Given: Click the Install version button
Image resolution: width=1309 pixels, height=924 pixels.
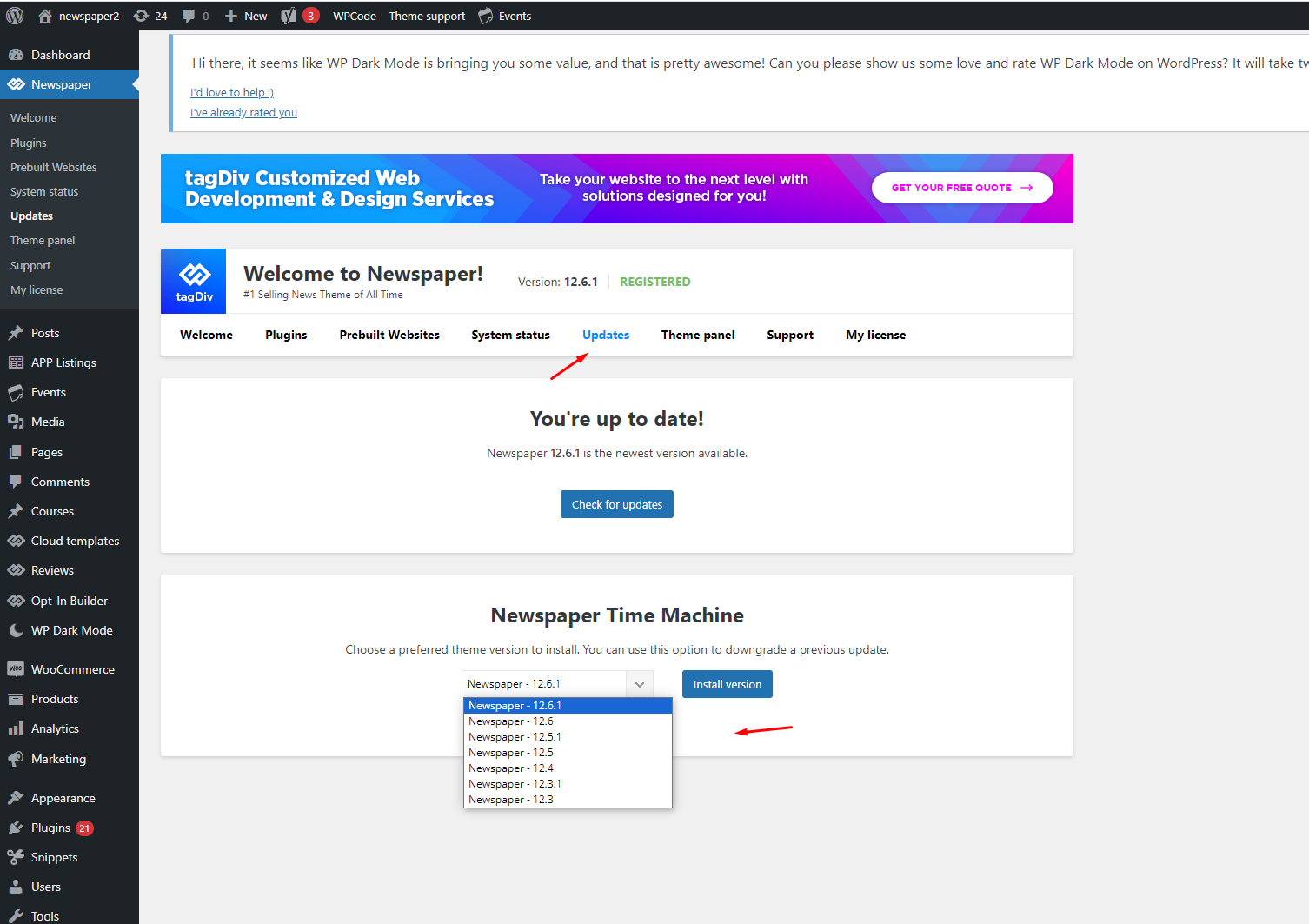Looking at the screenshot, I should point(728,684).
